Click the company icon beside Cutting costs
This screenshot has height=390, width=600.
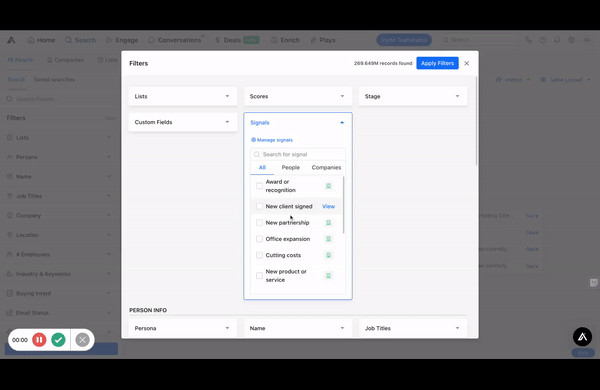point(328,255)
